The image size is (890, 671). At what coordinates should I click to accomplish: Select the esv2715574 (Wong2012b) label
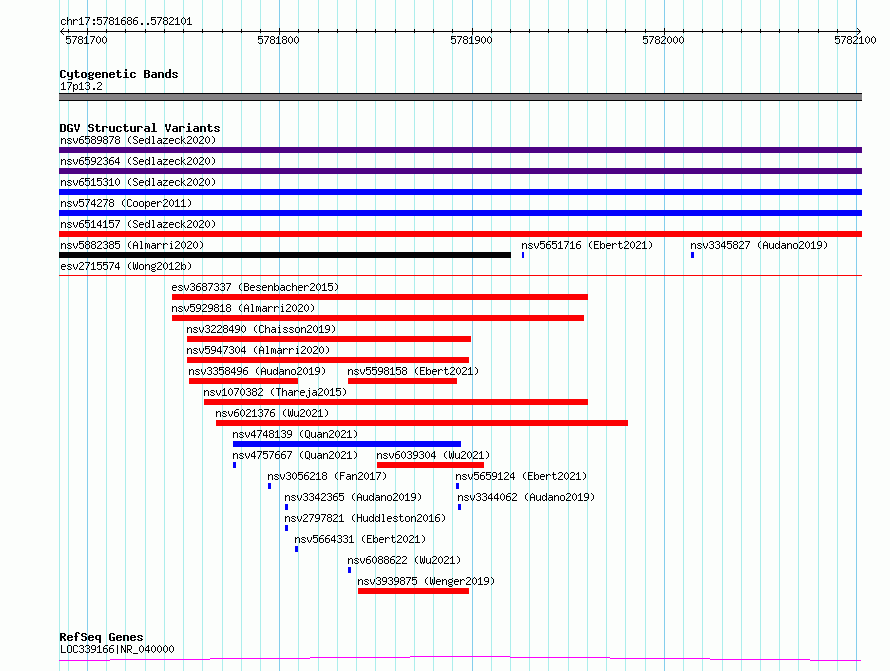tap(126, 266)
